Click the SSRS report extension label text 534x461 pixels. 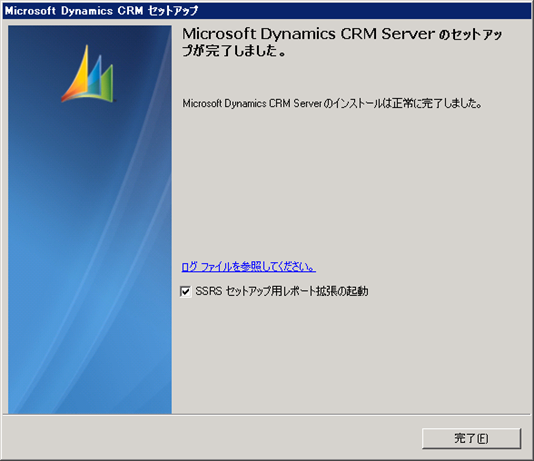click(x=281, y=291)
